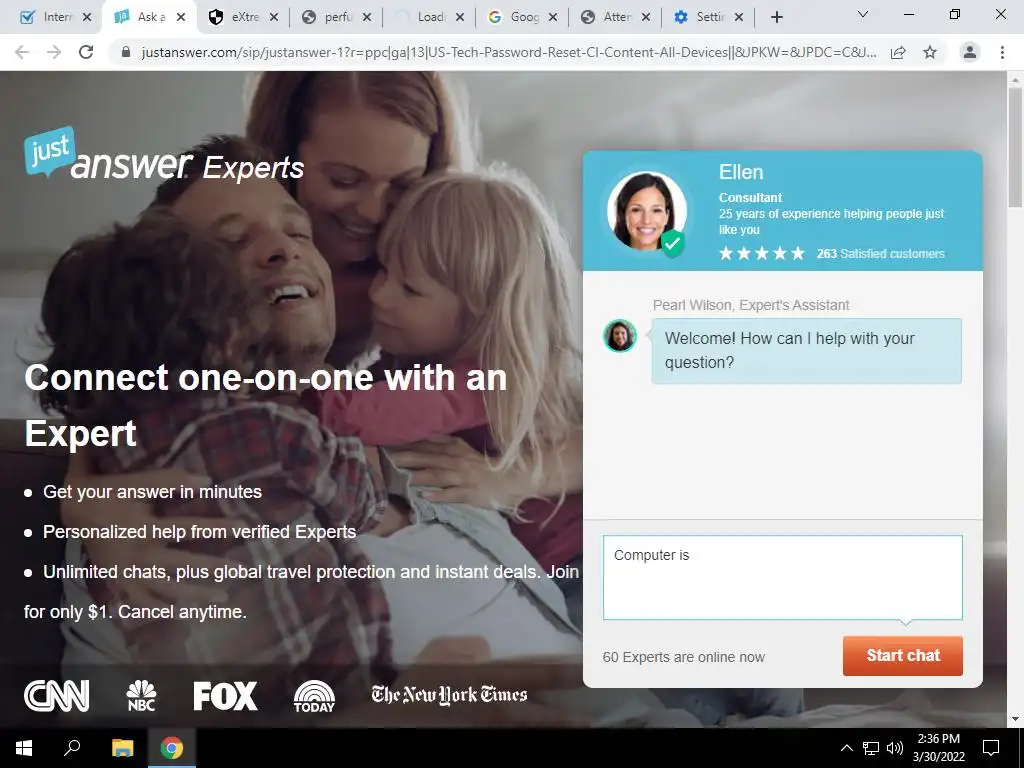This screenshot has height=768, width=1024.
Task: Click the CNN logo
Action: [57, 696]
